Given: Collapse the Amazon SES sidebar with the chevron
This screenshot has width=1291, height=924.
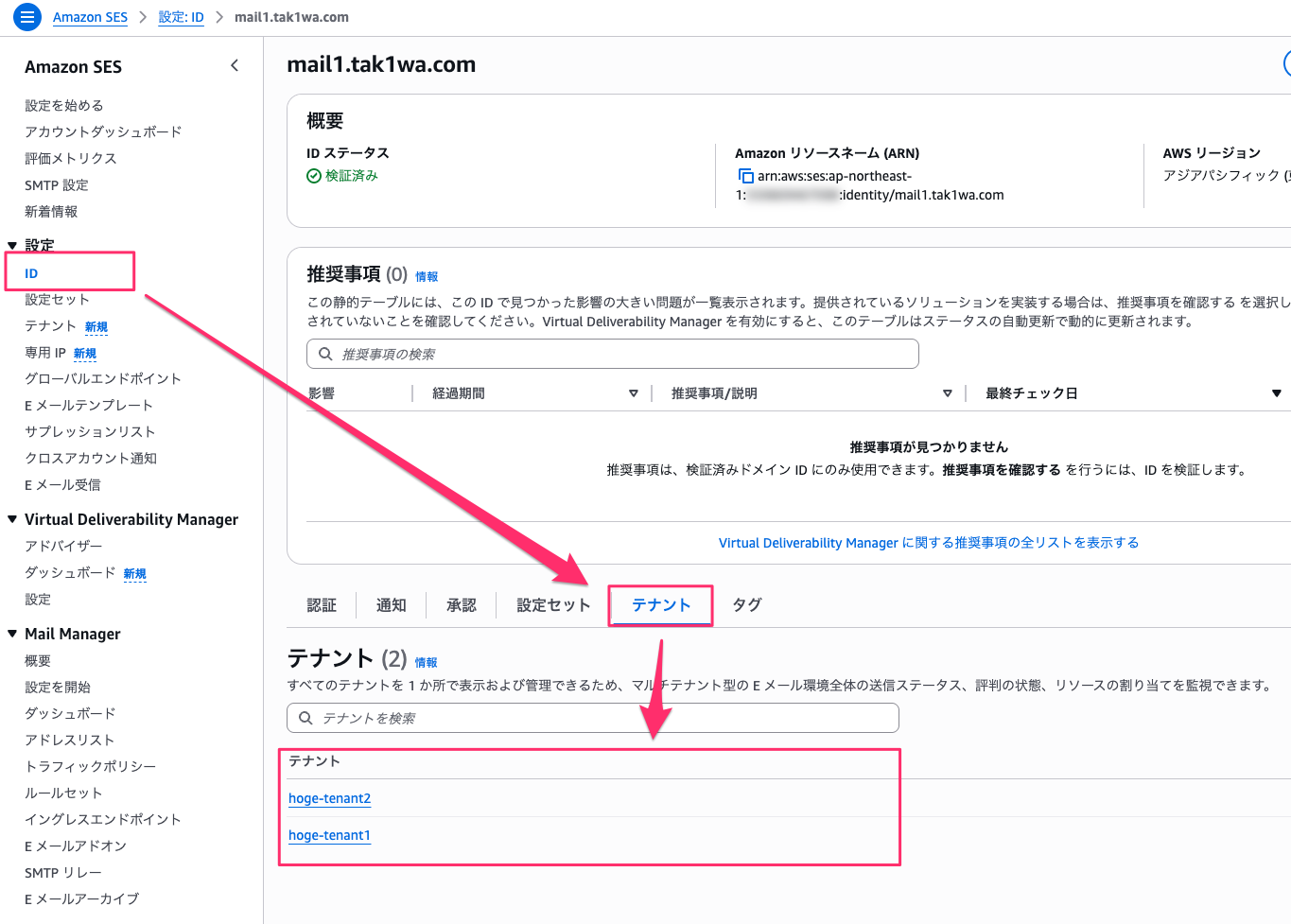Looking at the screenshot, I should coord(235,65).
